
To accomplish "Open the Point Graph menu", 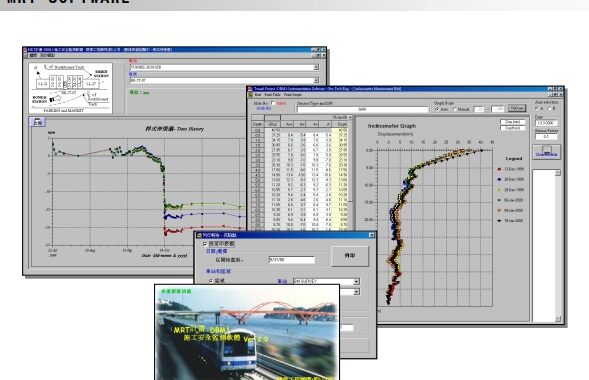I will (x=292, y=95).
